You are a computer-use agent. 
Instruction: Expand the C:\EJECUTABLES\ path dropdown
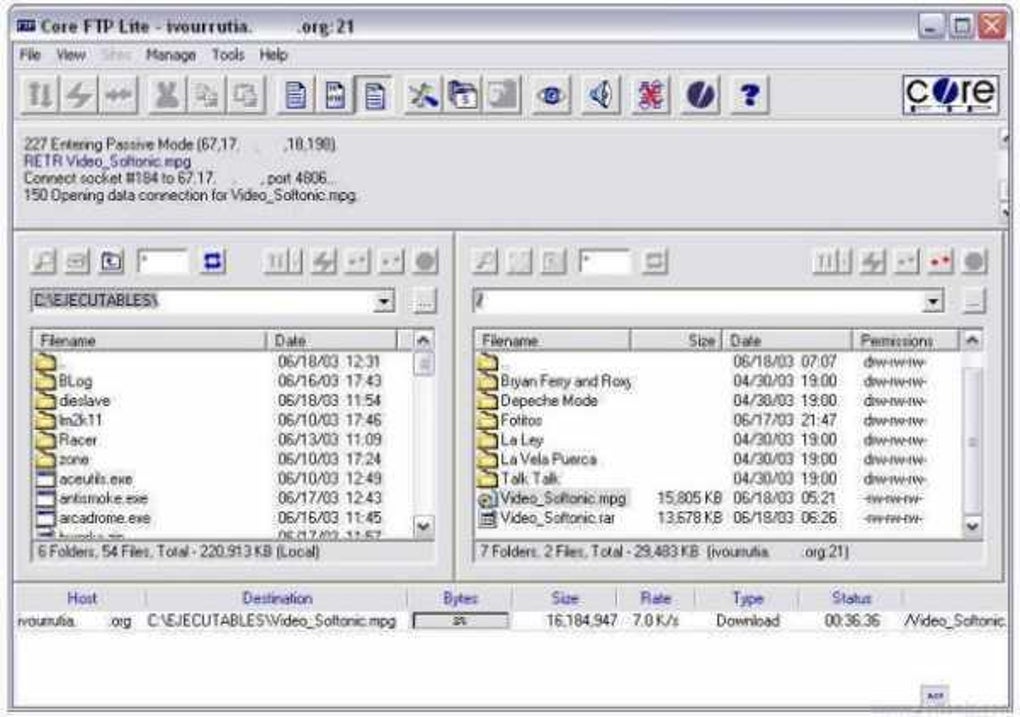pyautogui.click(x=384, y=301)
